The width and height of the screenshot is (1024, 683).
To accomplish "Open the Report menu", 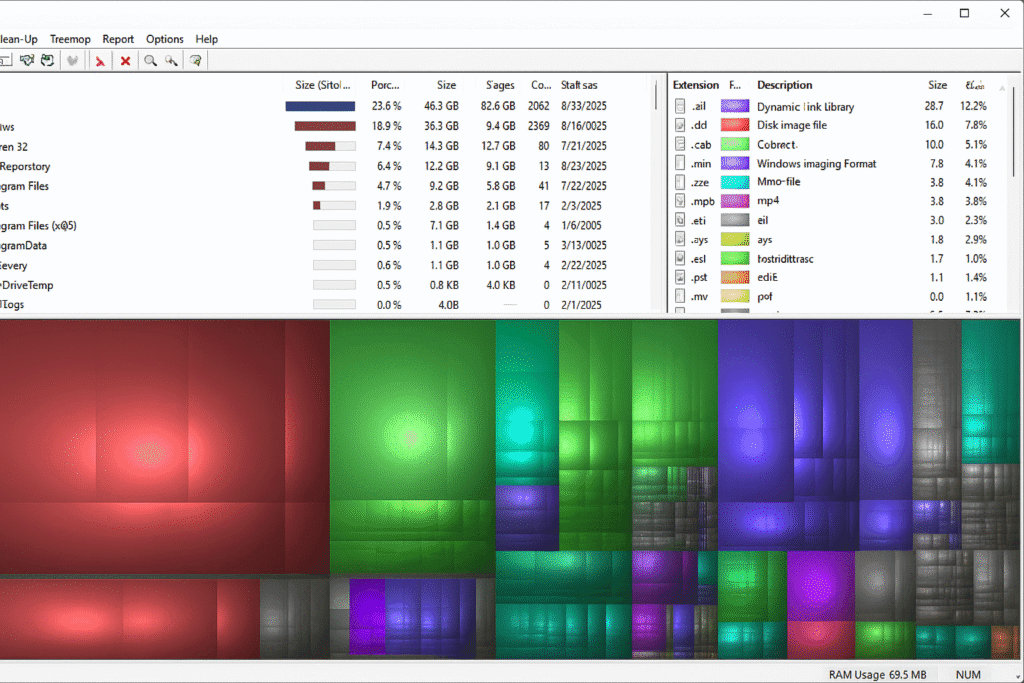I will [118, 39].
